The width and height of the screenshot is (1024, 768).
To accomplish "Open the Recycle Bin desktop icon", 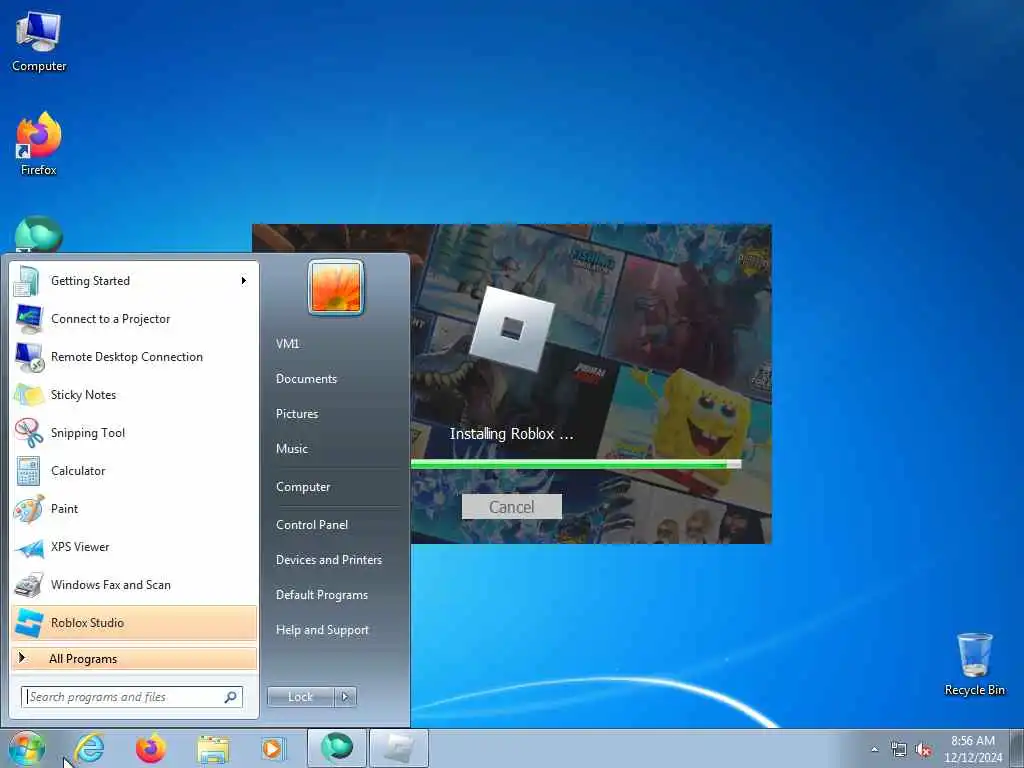I will [974, 664].
